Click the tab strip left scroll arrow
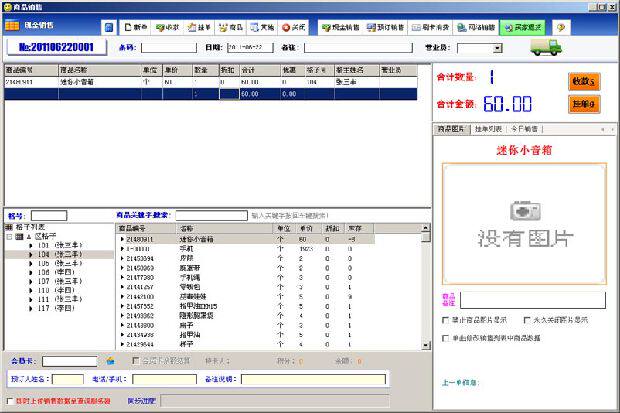The height and width of the screenshot is (413, 620). [603, 129]
